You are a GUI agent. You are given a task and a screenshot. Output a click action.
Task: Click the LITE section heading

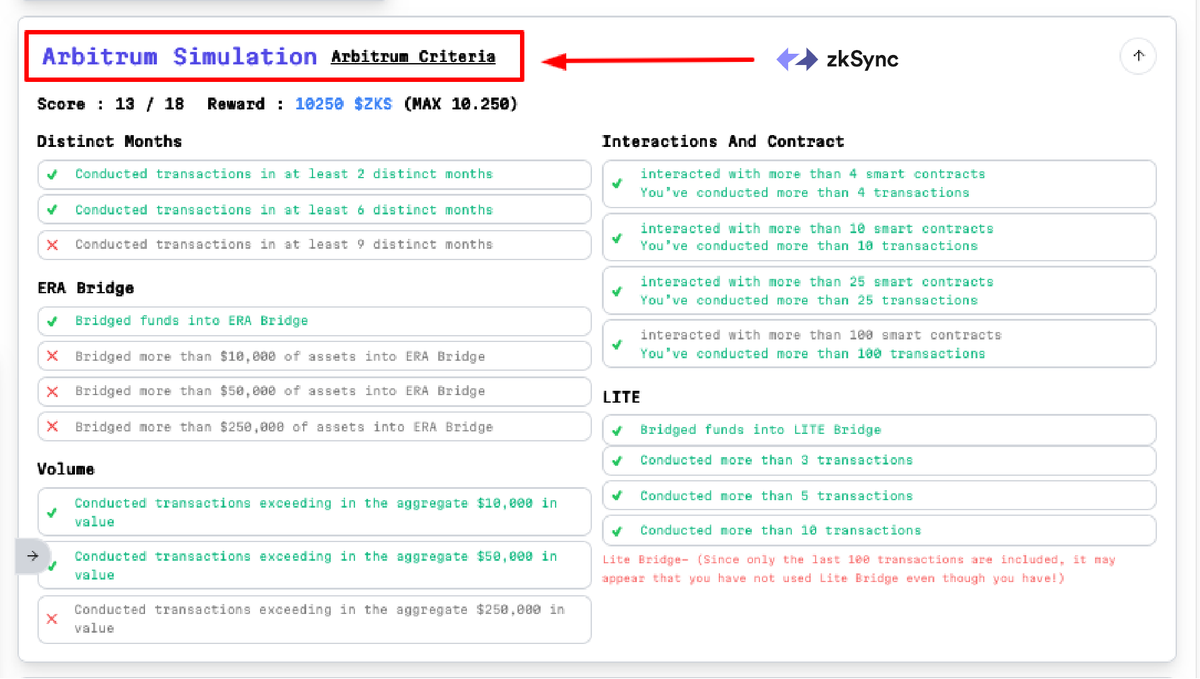click(x=621, y=397)
